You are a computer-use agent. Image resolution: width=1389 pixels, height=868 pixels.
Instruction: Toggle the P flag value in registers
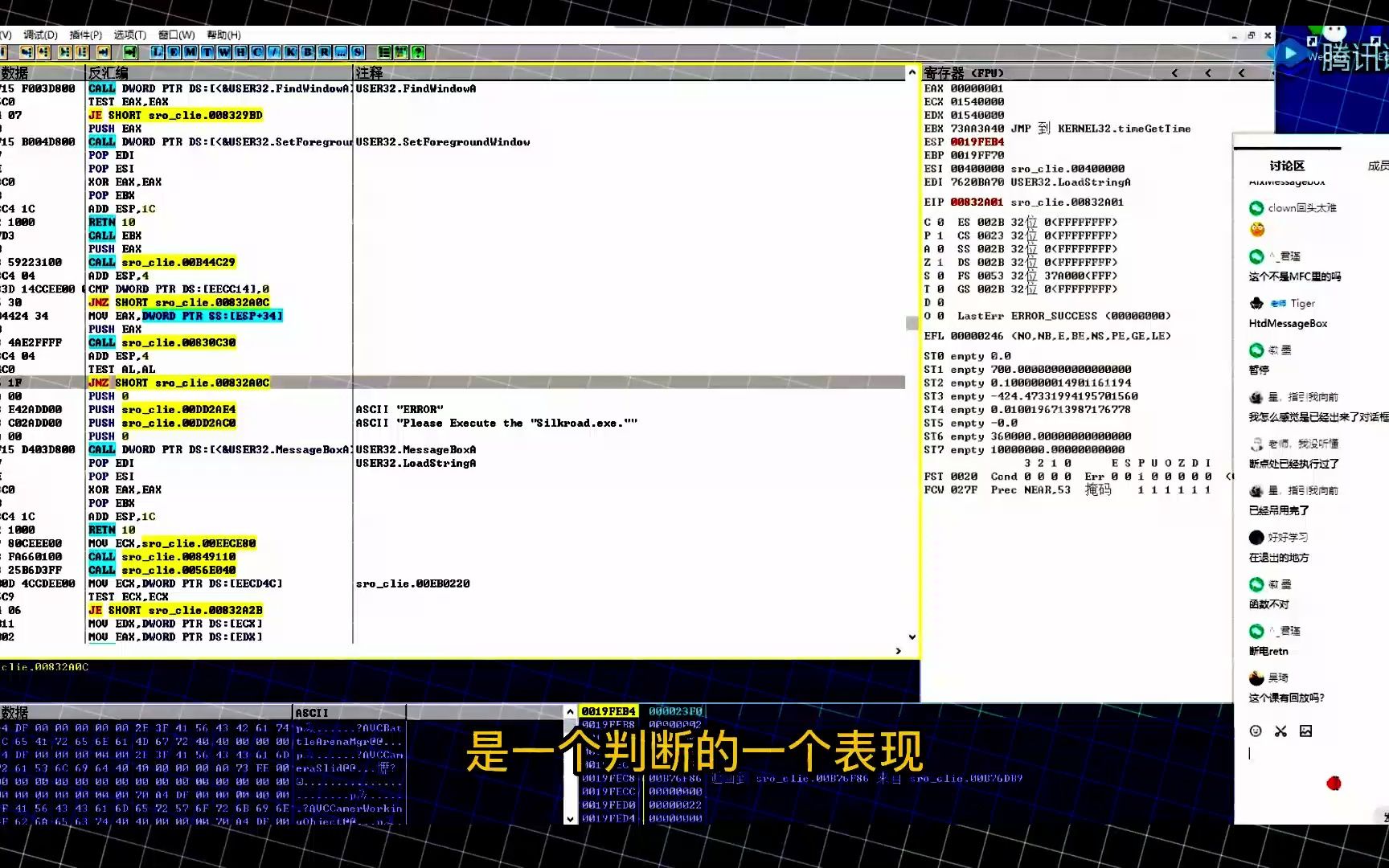click(x=940, y=235)
